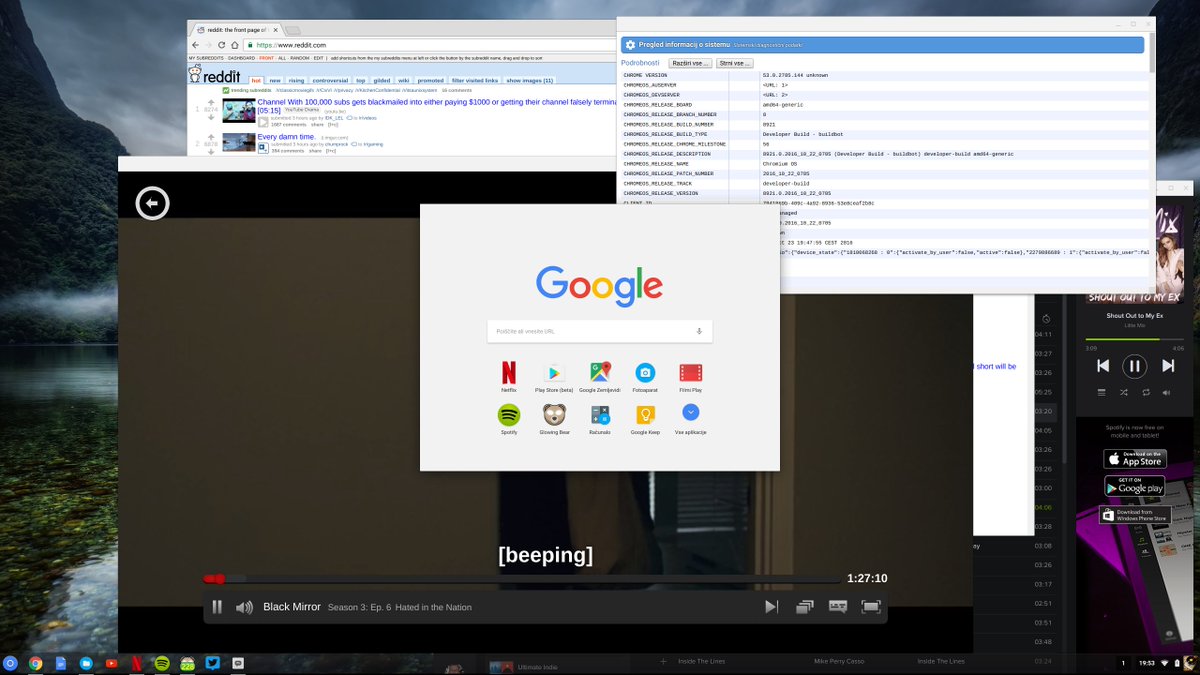Open reddit's 'wiki' tab
The width and height of the screenshot is (1200, 675).
(404, 80)
